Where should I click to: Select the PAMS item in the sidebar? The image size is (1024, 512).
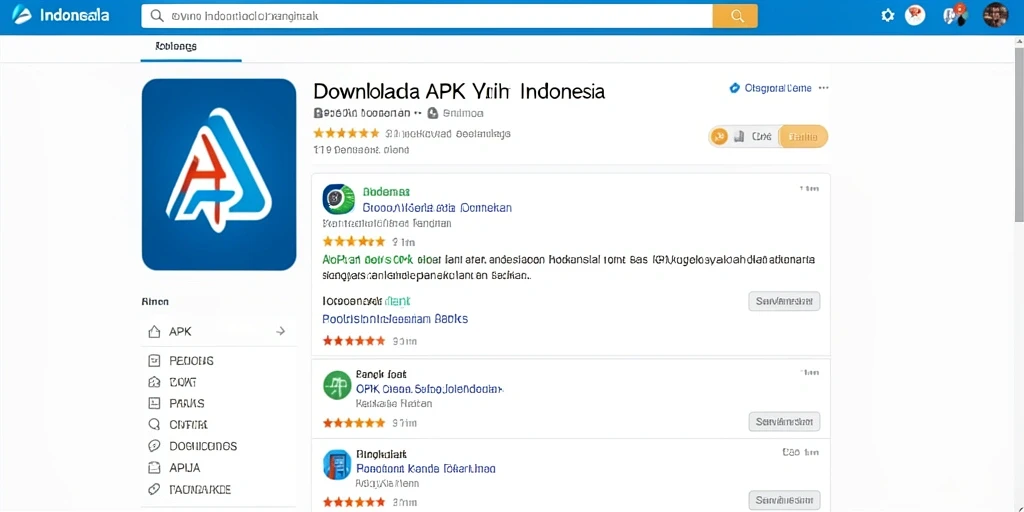point(176,404)
